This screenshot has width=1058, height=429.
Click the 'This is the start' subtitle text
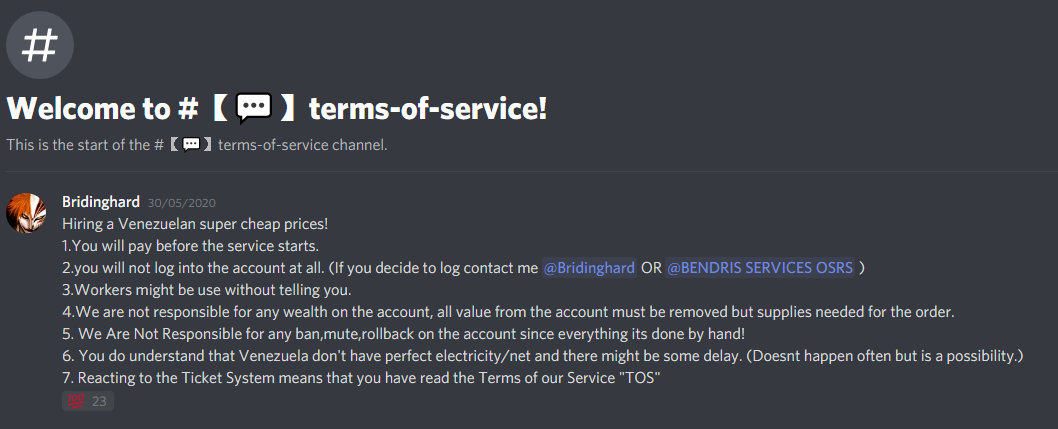pyautogui.click(x=197, y=144)
